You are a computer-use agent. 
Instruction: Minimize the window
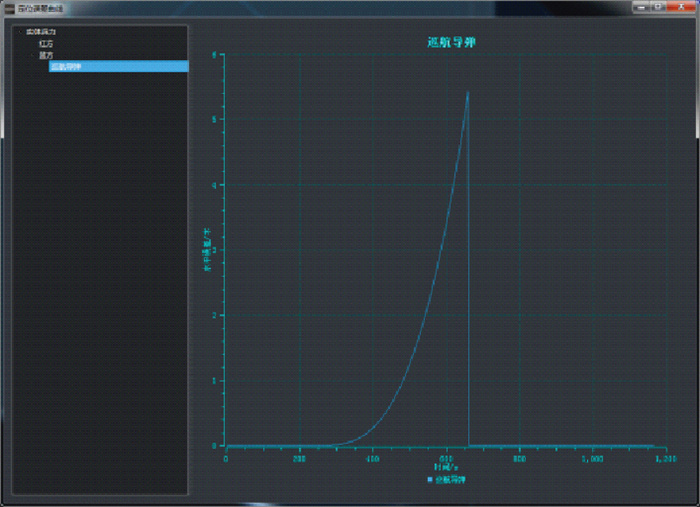click(642, 6)
